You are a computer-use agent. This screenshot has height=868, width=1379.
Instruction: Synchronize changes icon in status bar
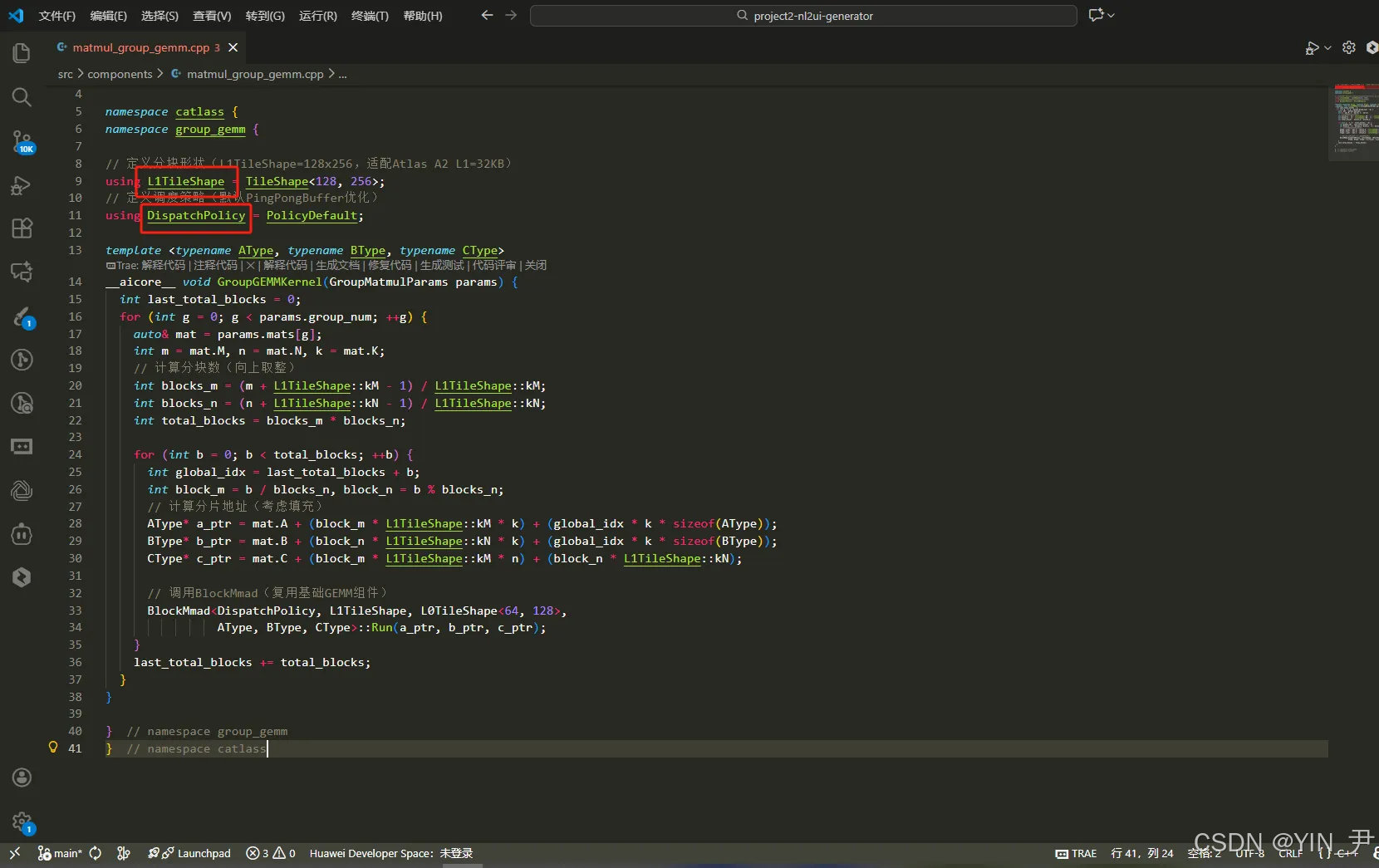[96, 853]
